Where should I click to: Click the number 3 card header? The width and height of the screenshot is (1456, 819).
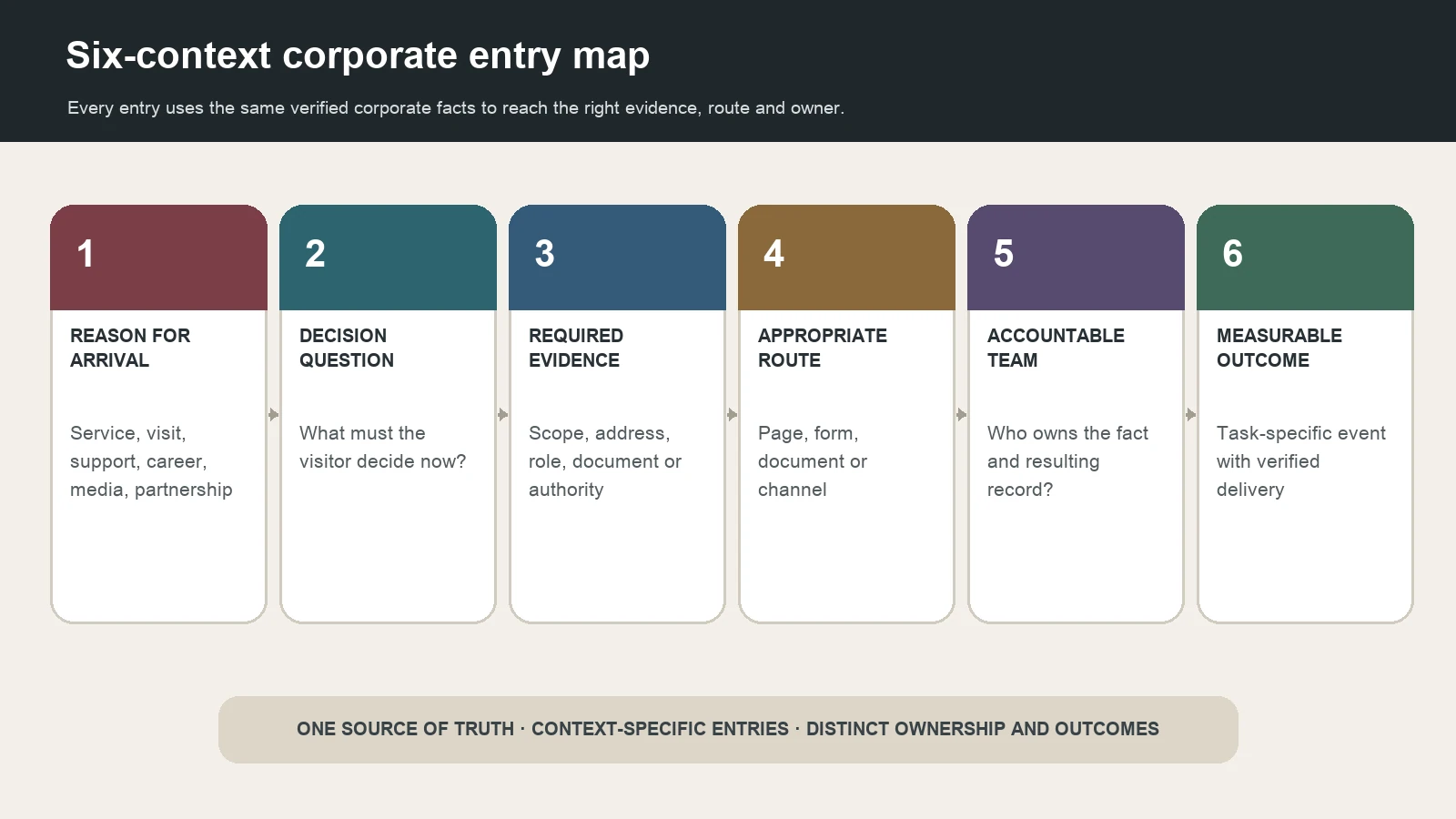coord(617,258)
